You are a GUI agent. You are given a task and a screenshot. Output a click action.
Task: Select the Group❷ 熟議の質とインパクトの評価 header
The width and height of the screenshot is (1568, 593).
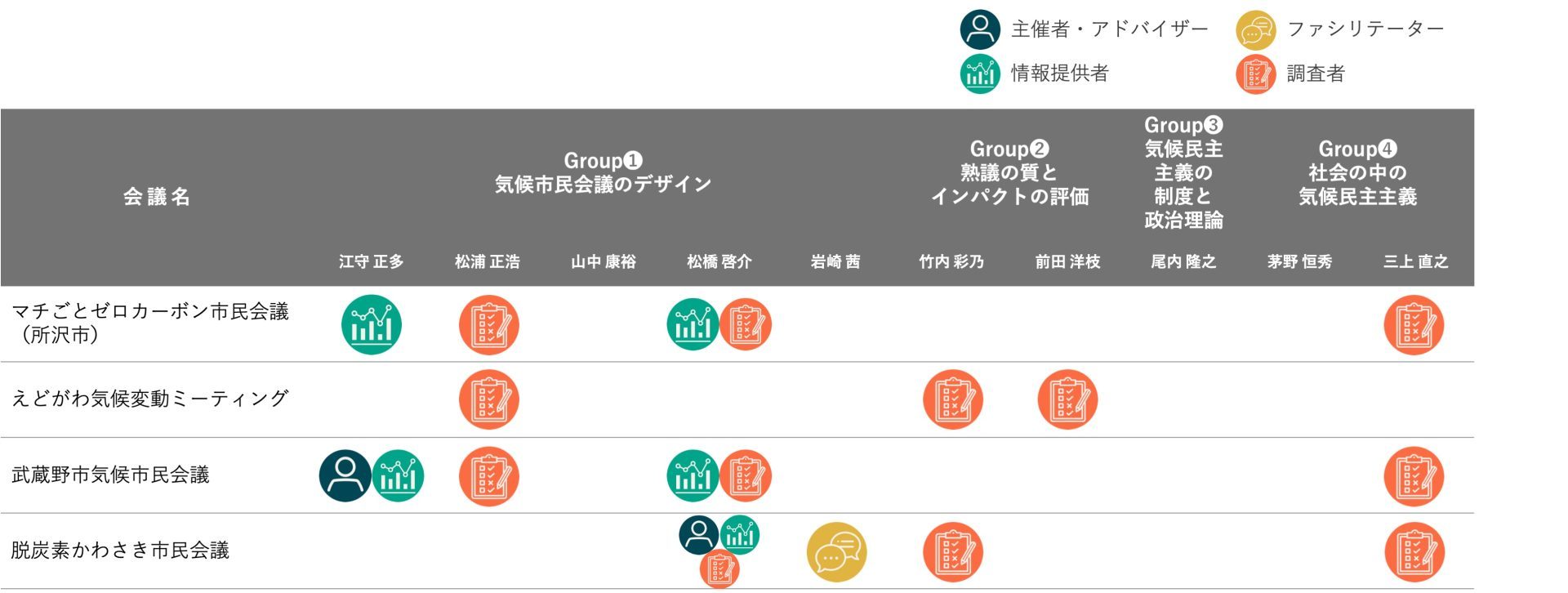(1009, 172)
